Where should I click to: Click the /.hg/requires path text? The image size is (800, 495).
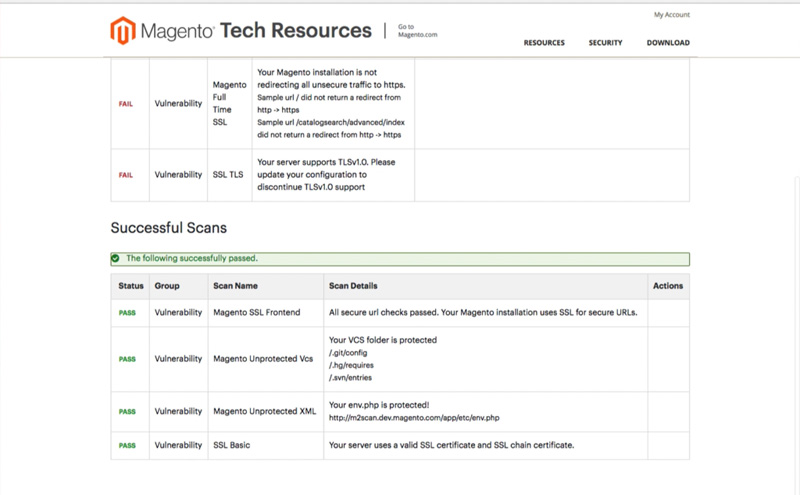click(x=351, y=365)
